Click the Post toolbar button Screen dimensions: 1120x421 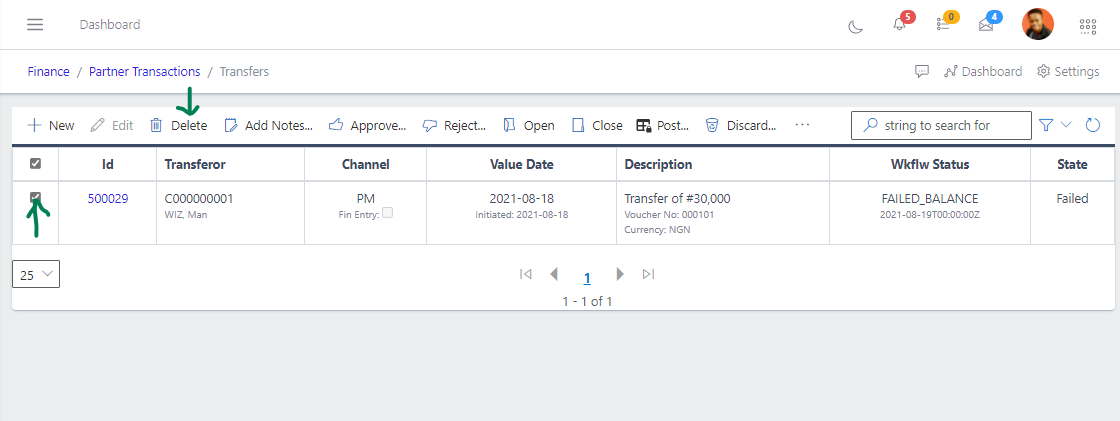pyautogui.click(x=662, y=125)
